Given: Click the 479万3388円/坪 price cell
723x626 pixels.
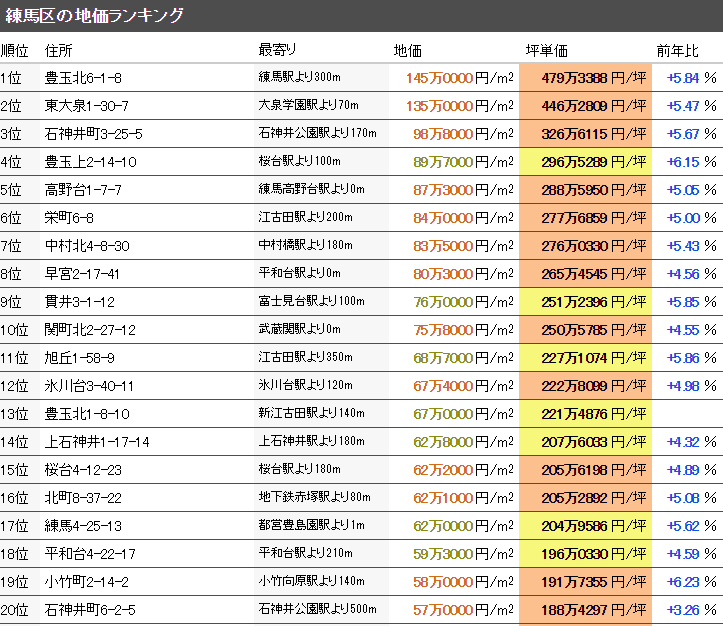Looking at the screenshot, I should coord(585,78).
